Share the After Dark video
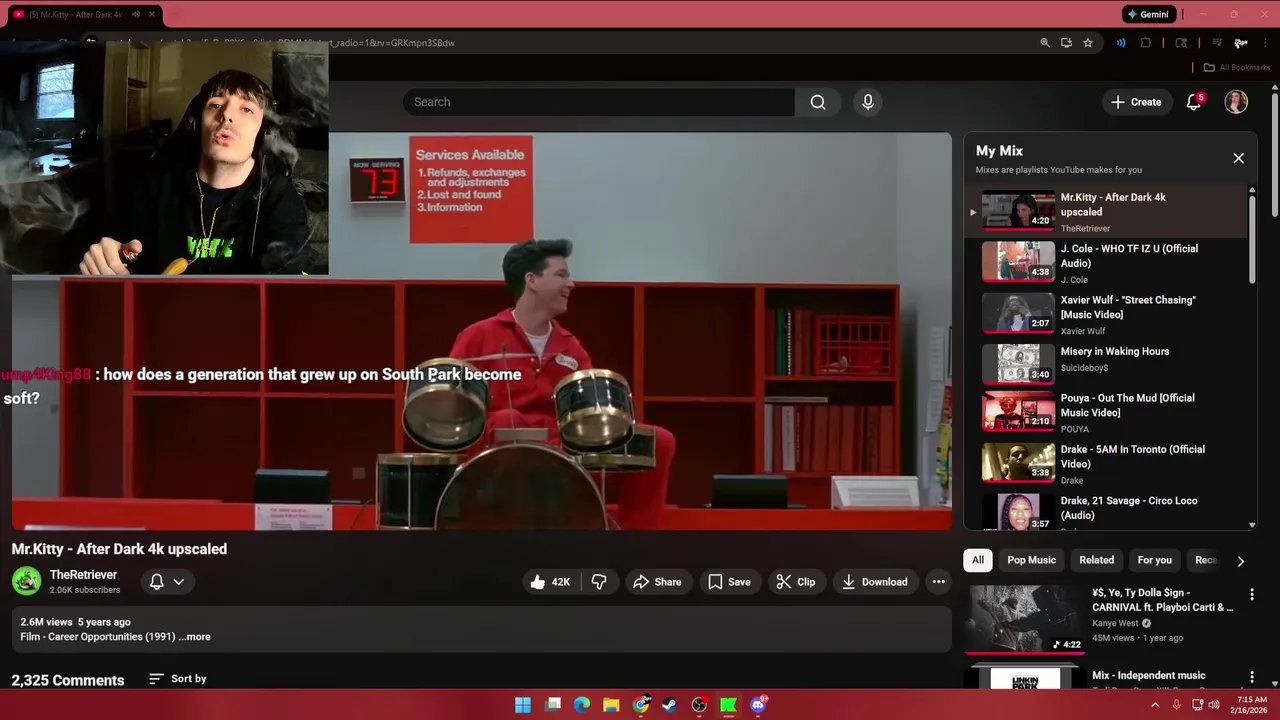The image size is (1280, 720). click(x=657, y=582)
